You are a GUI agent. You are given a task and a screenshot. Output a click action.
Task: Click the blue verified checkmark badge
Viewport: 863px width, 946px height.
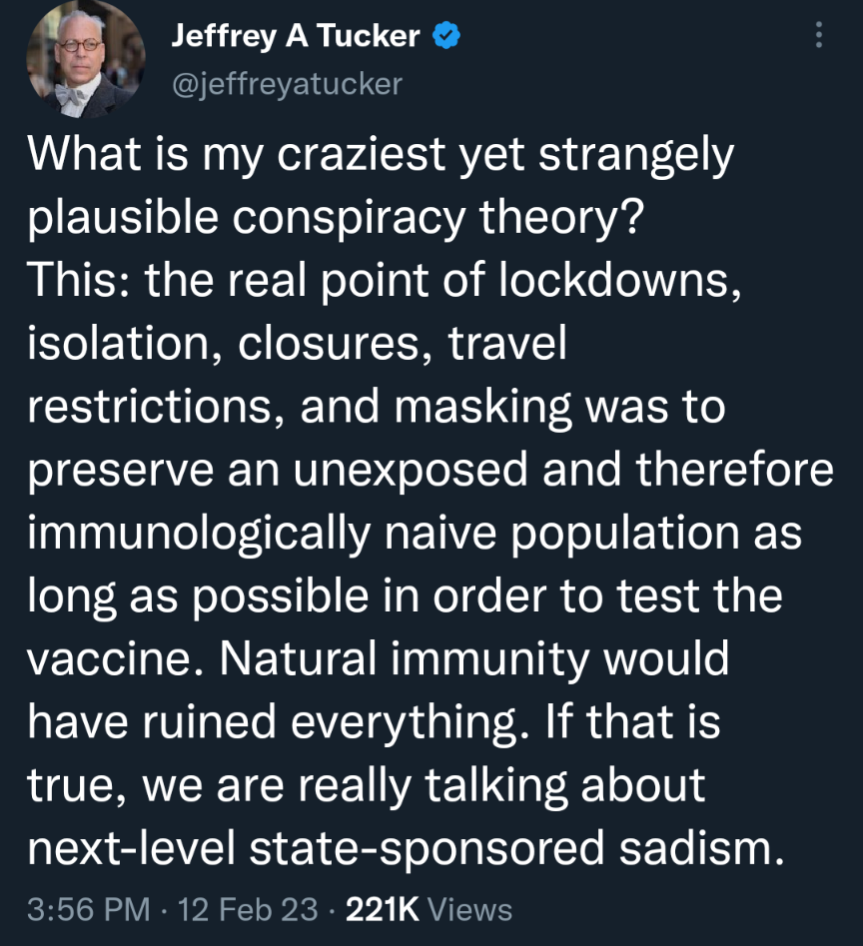point(446,37)
